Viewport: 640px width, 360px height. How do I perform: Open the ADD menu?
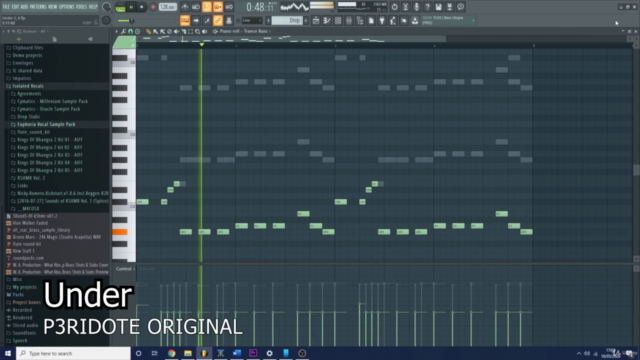(x=24, y=7)
